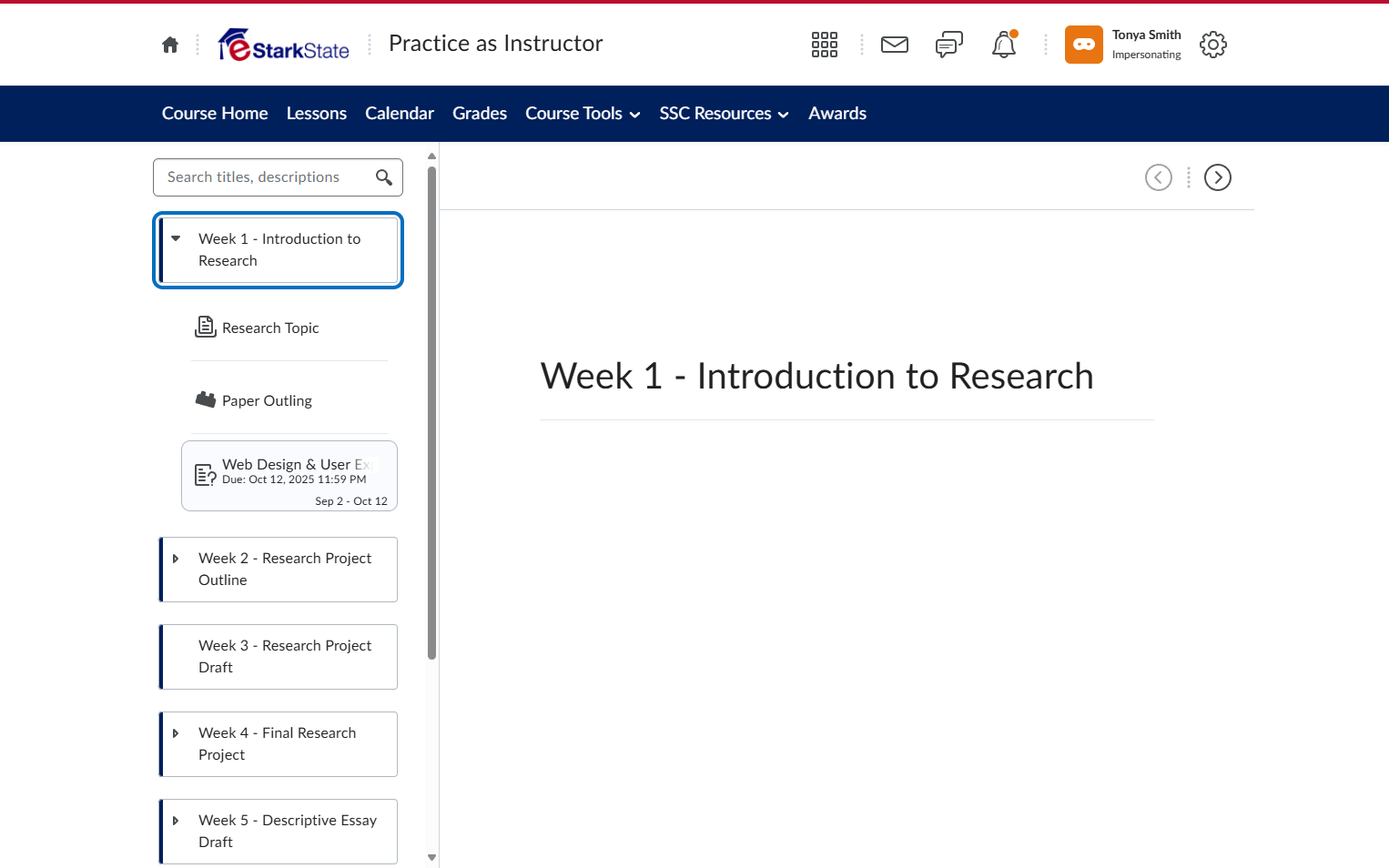Open the course selector grid icon
This screenshot has width=1389, height=868.
tap(825, 45)
